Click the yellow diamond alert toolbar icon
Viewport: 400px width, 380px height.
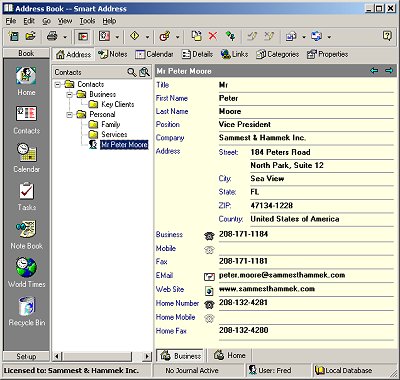135,36
